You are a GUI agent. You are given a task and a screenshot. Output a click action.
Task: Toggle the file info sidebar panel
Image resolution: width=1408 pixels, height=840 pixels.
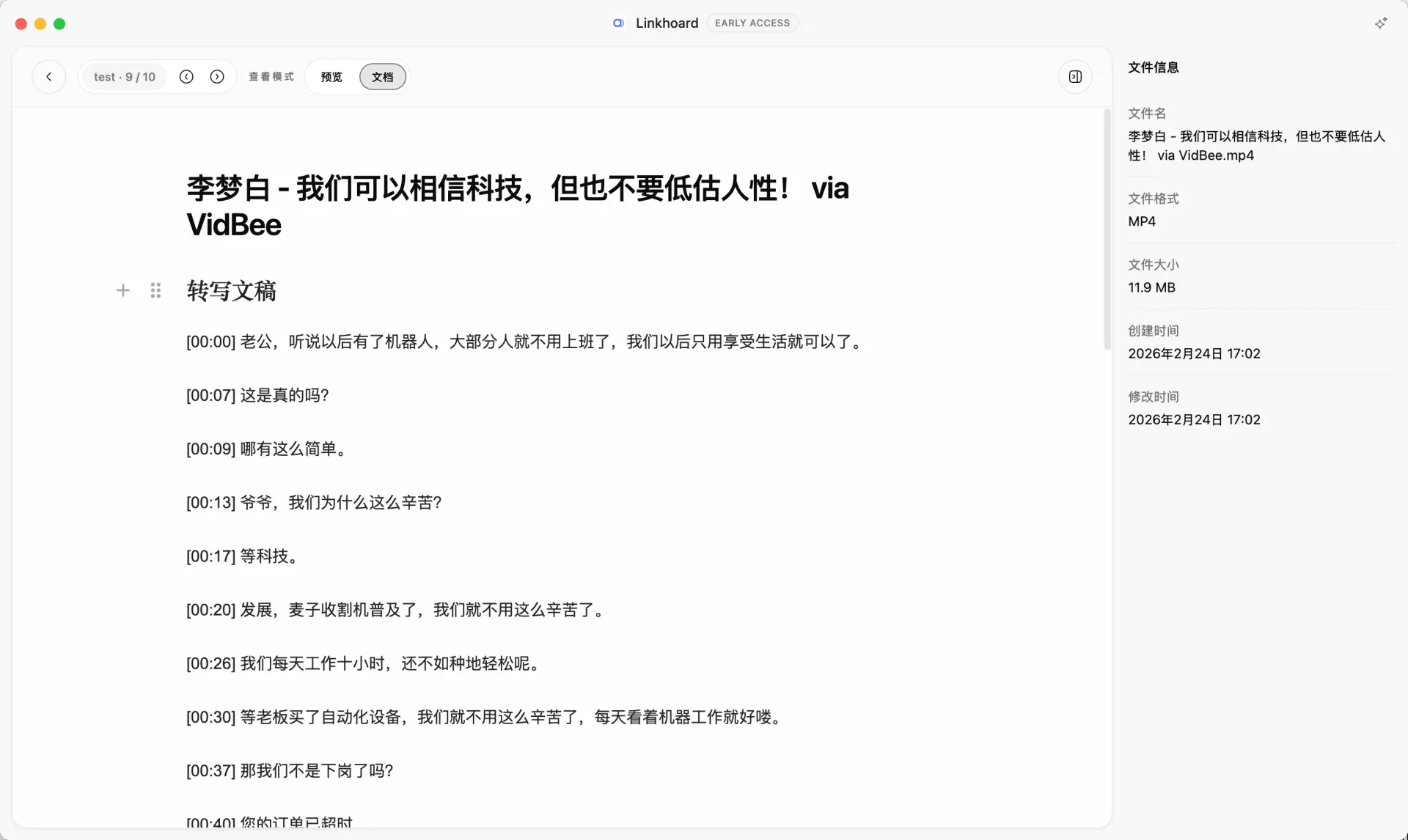click(x=1075, y=77)
